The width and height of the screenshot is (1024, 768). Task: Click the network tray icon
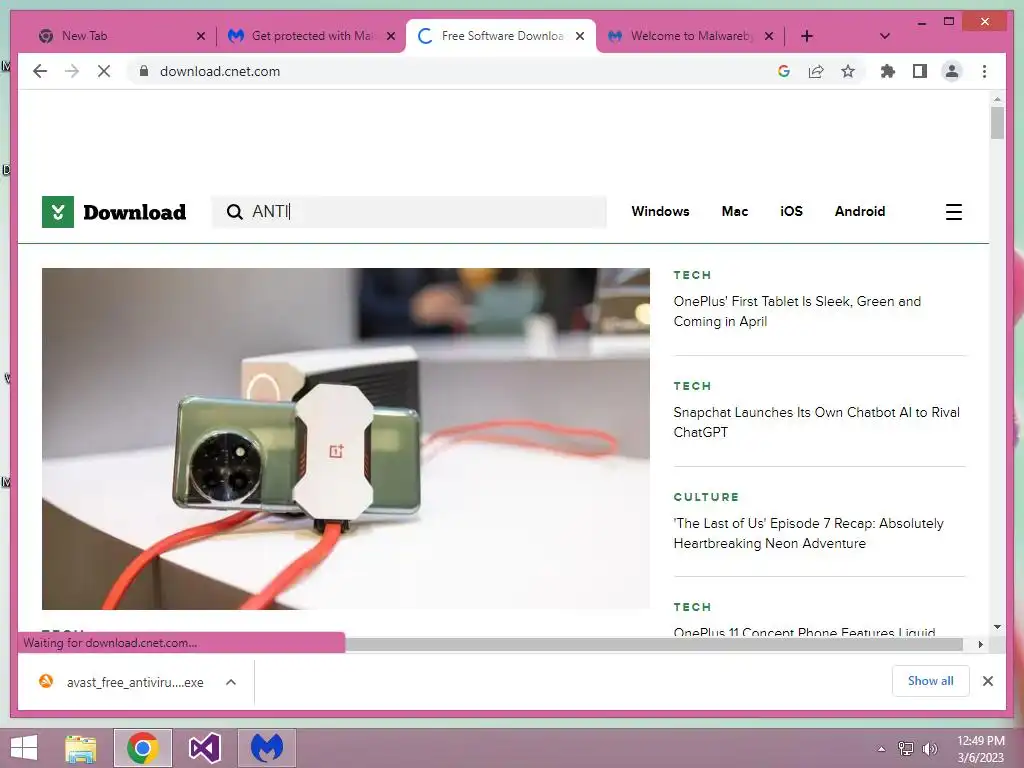905,749
